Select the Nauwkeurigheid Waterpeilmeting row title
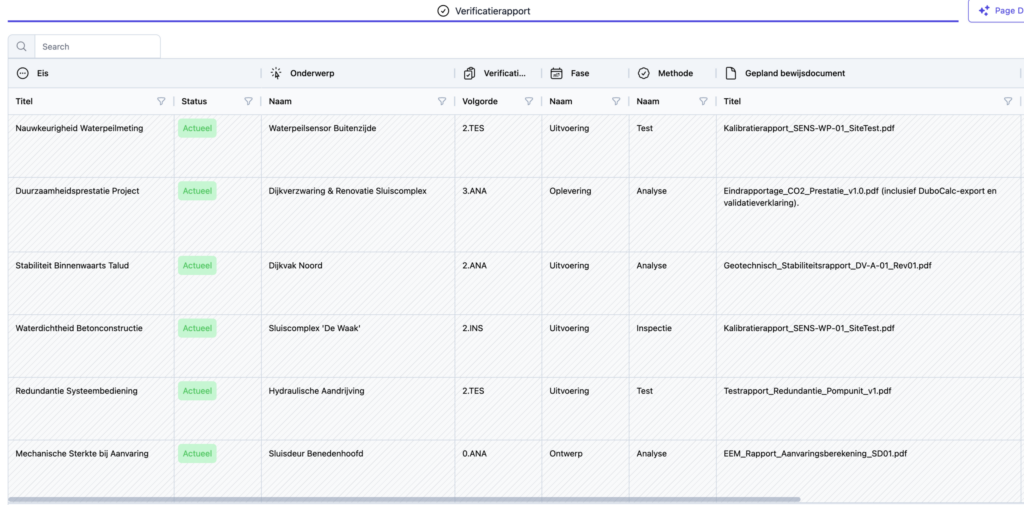The image size is (1024, 505). [x=78, y=128]
